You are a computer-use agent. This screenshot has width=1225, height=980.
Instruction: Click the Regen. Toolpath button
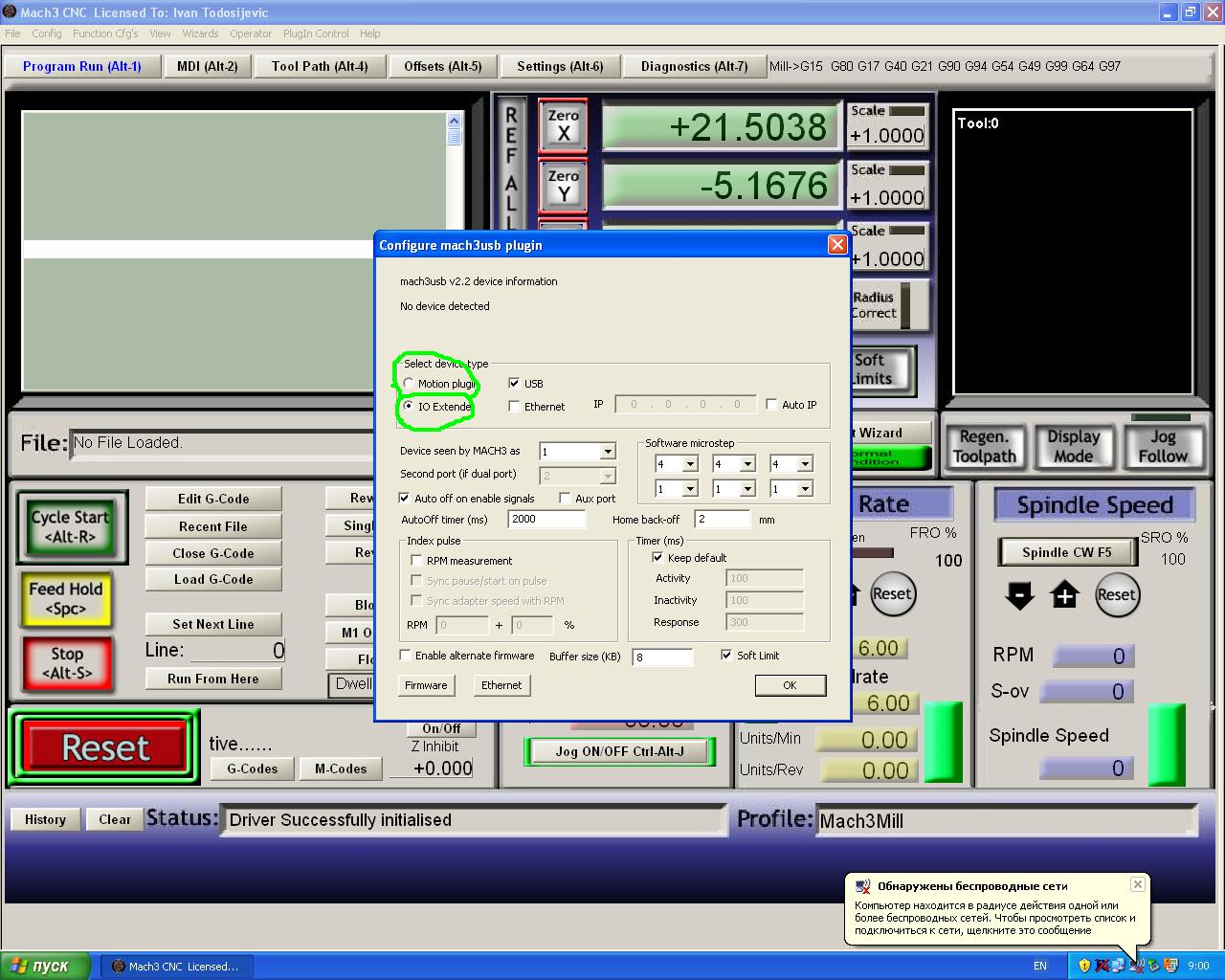[984, 446]
